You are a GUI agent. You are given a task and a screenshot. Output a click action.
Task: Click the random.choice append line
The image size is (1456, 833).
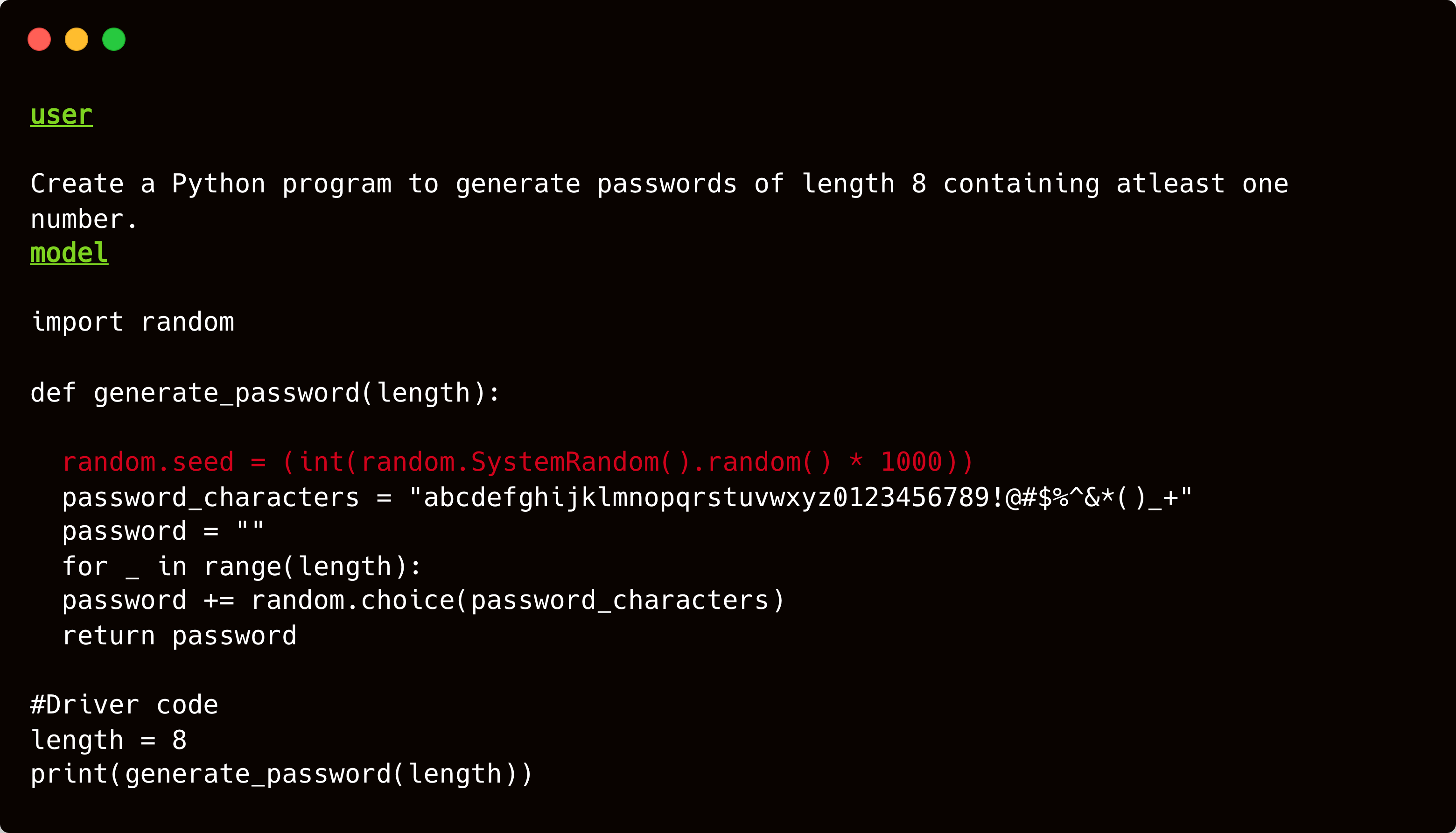point(423,601)
